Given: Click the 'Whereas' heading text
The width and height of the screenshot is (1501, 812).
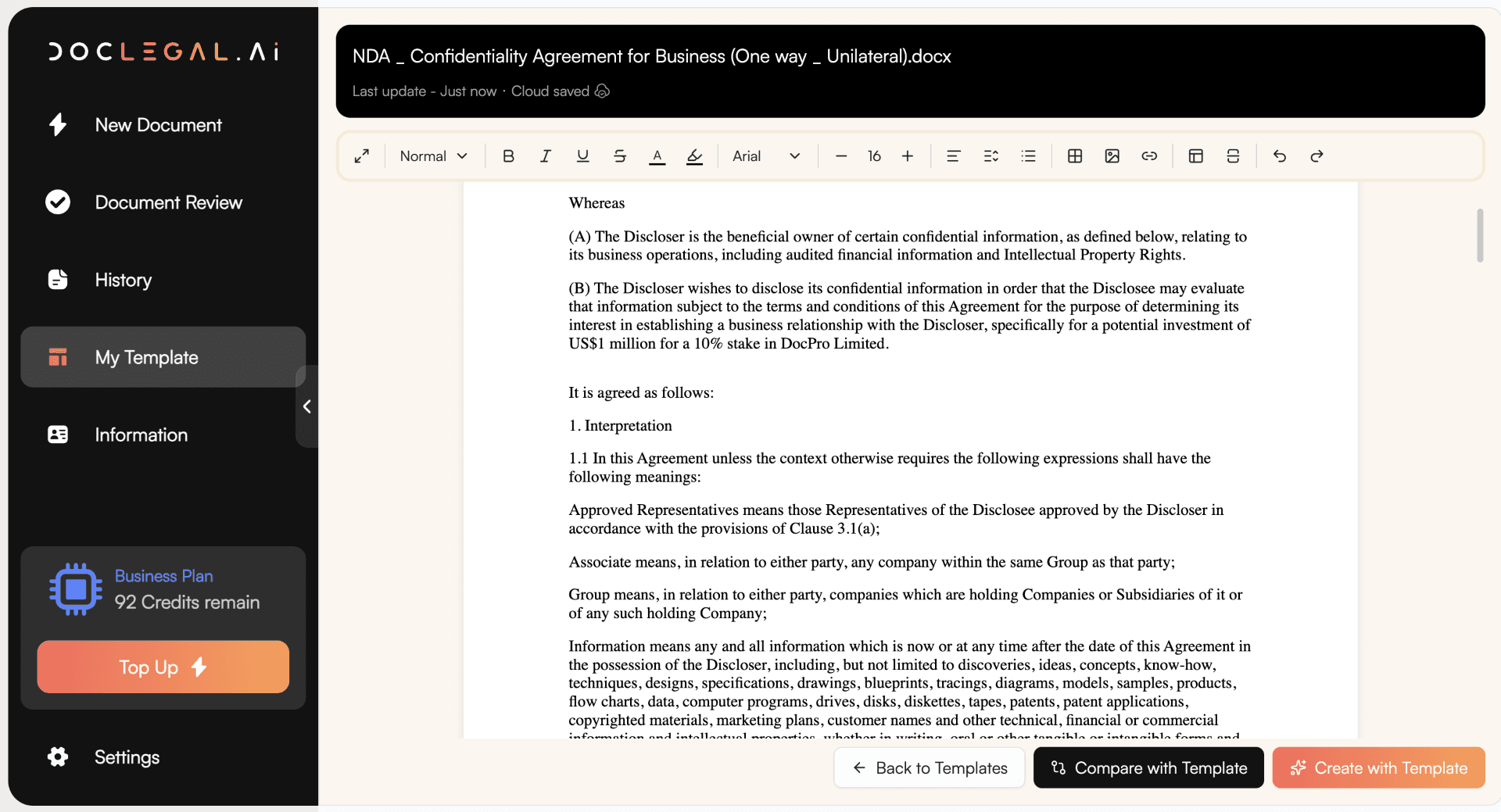Looking at the screenshot, I should 596,203.
